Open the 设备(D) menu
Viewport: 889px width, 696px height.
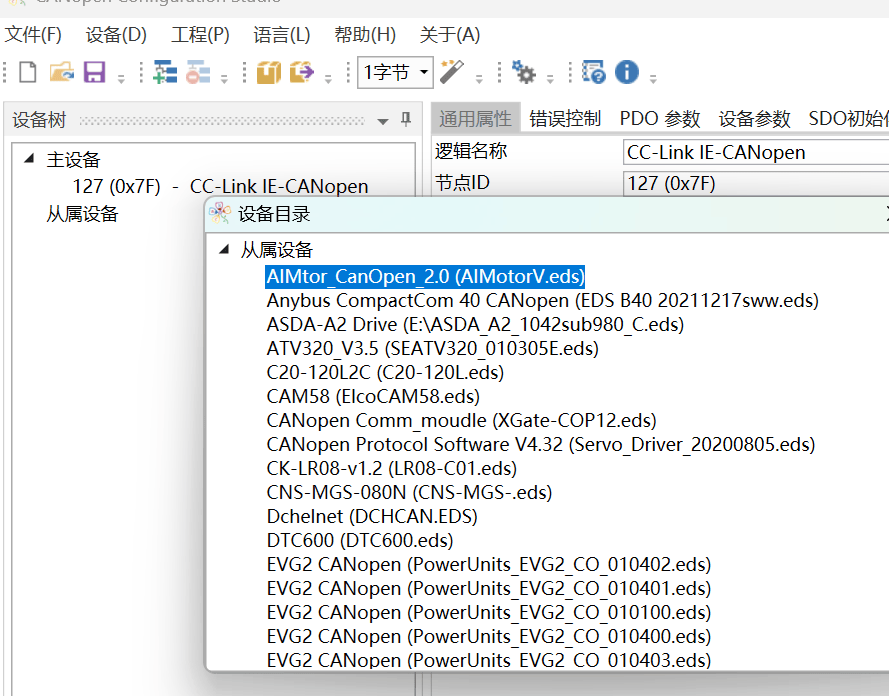[116, 35]
